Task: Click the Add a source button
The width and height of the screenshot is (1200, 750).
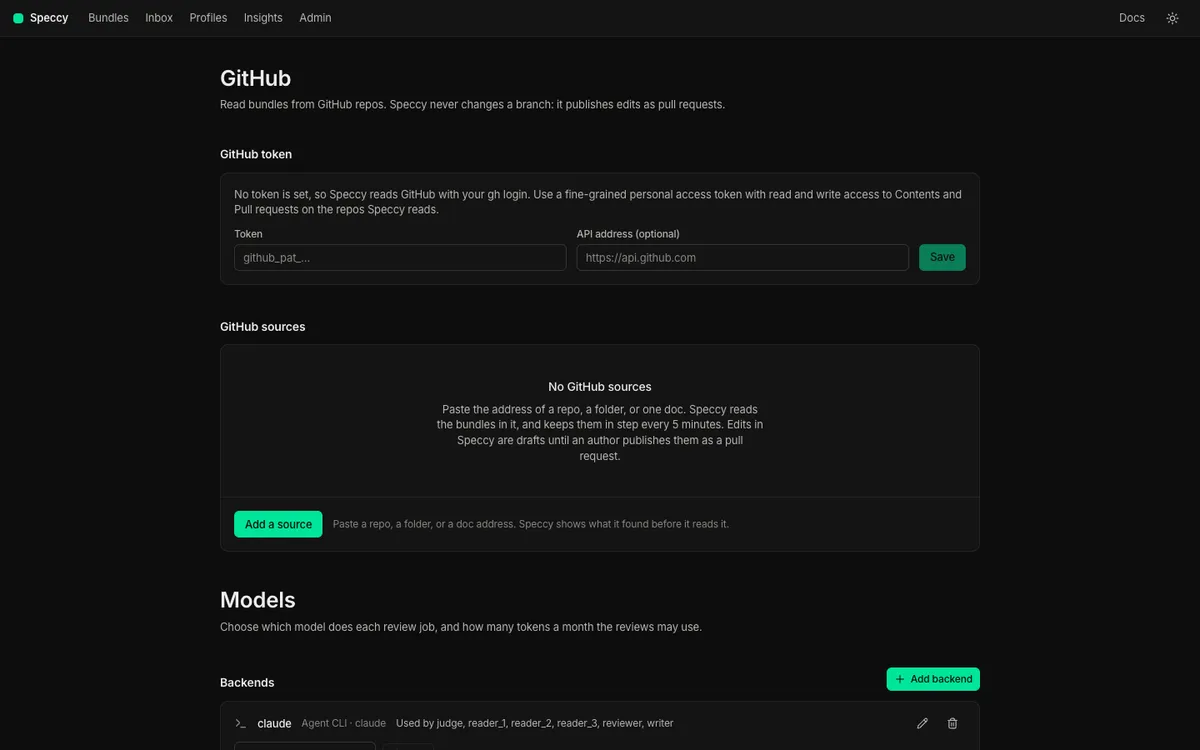Action: [278, 524]
